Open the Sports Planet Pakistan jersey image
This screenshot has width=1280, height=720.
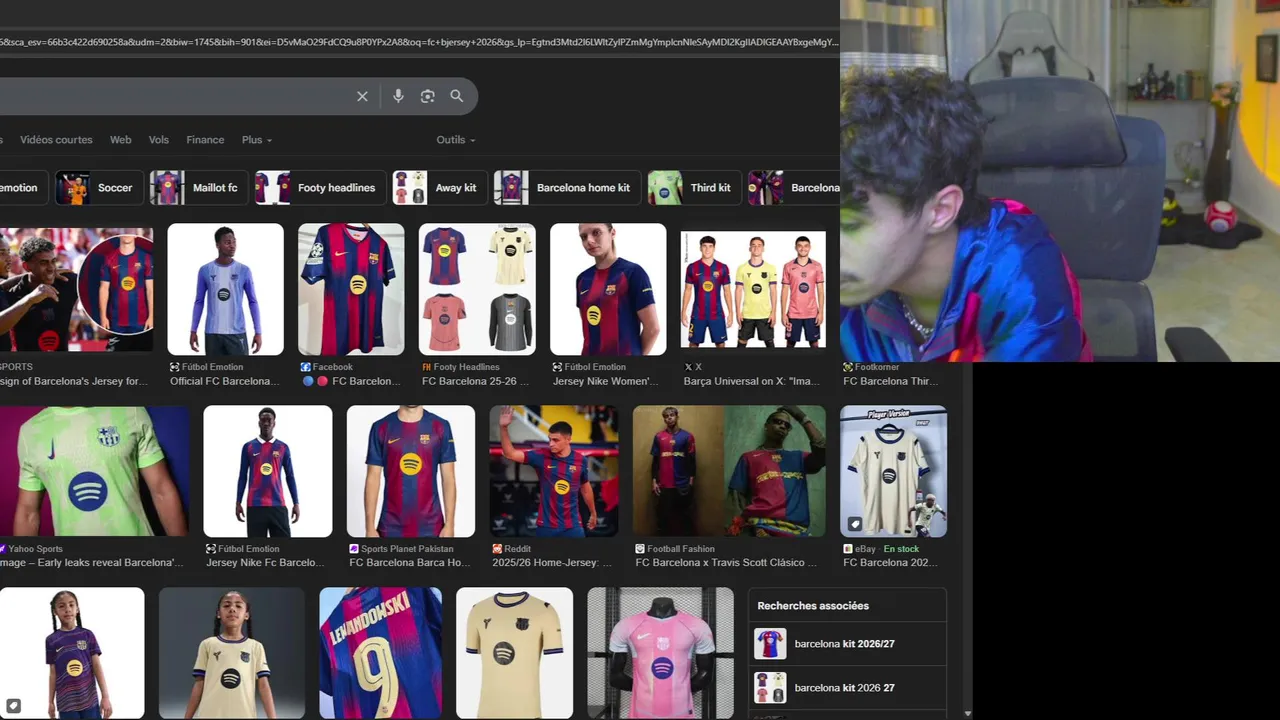411,471
